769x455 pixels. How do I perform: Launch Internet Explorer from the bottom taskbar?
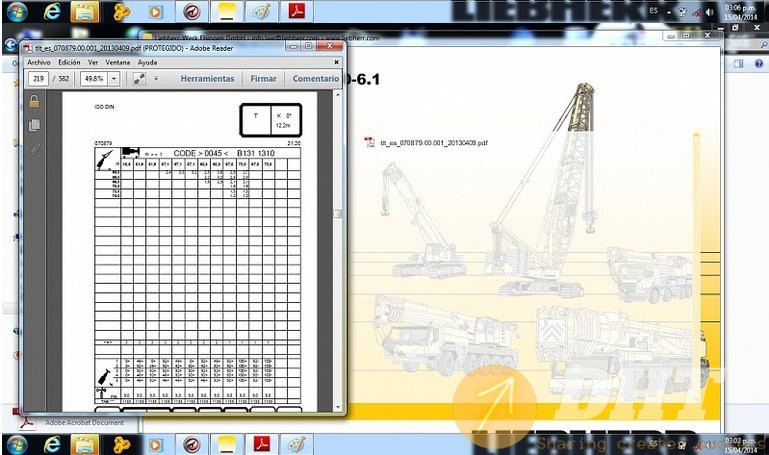pyautogui.click(x=51, y=445)
